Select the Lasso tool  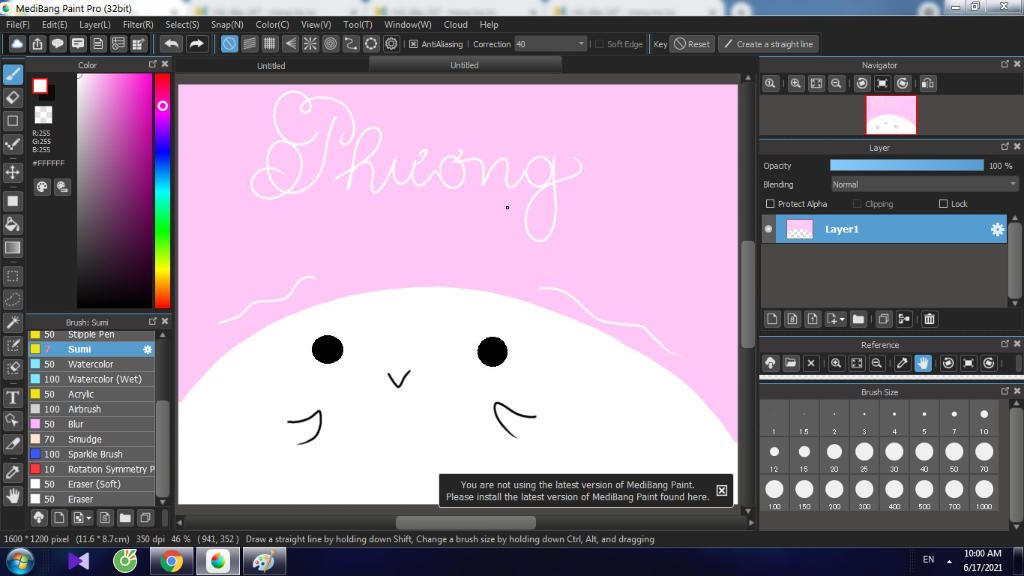click(13, 300)
